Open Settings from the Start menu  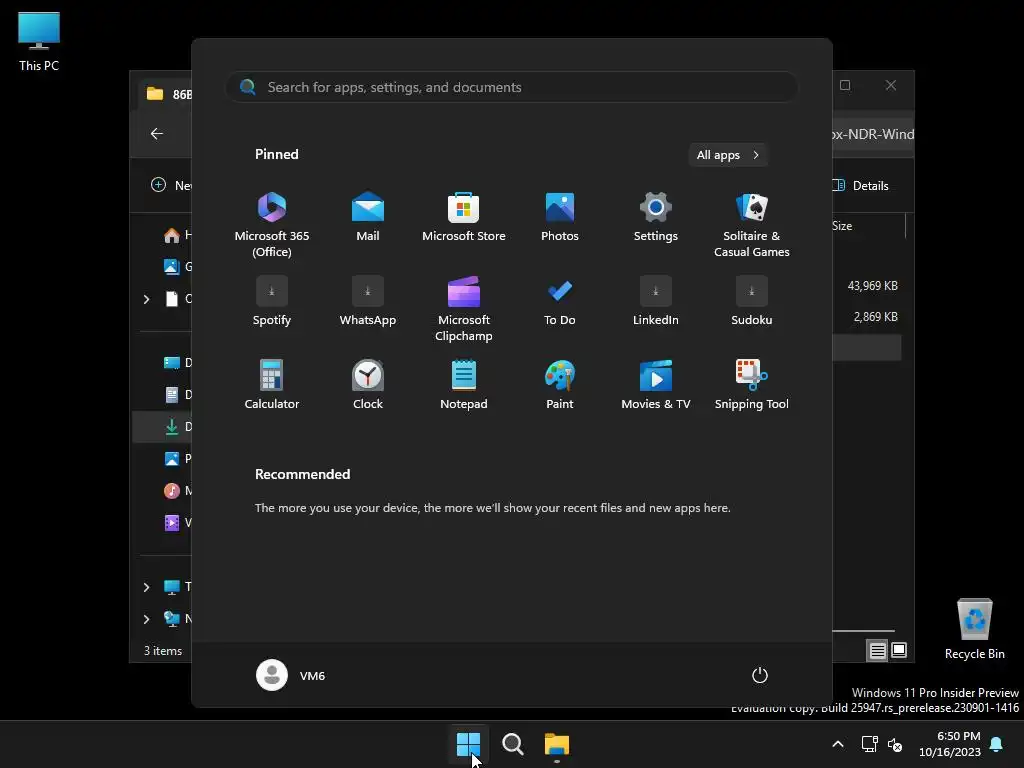point(656,217)
